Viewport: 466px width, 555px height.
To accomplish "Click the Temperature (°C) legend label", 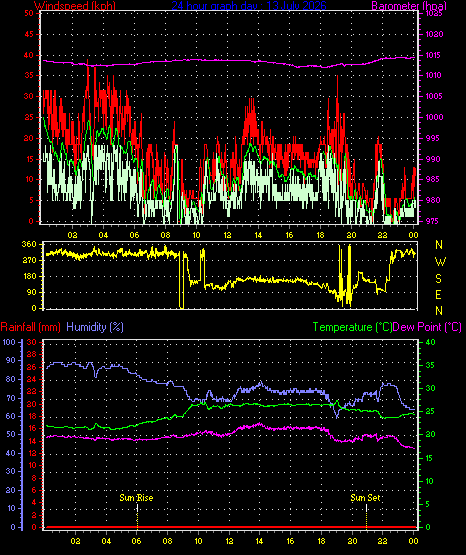I will (352, 327).
